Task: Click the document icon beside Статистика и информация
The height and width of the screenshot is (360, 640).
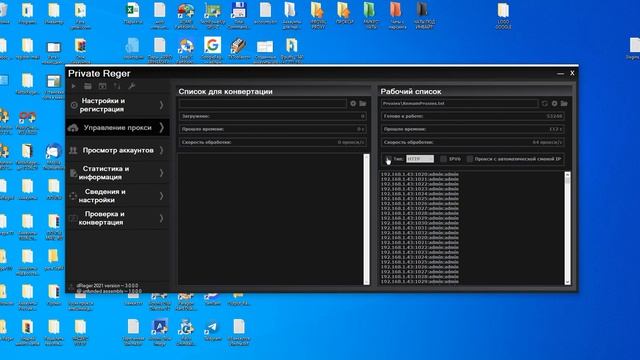Action: tap(73, 173)
